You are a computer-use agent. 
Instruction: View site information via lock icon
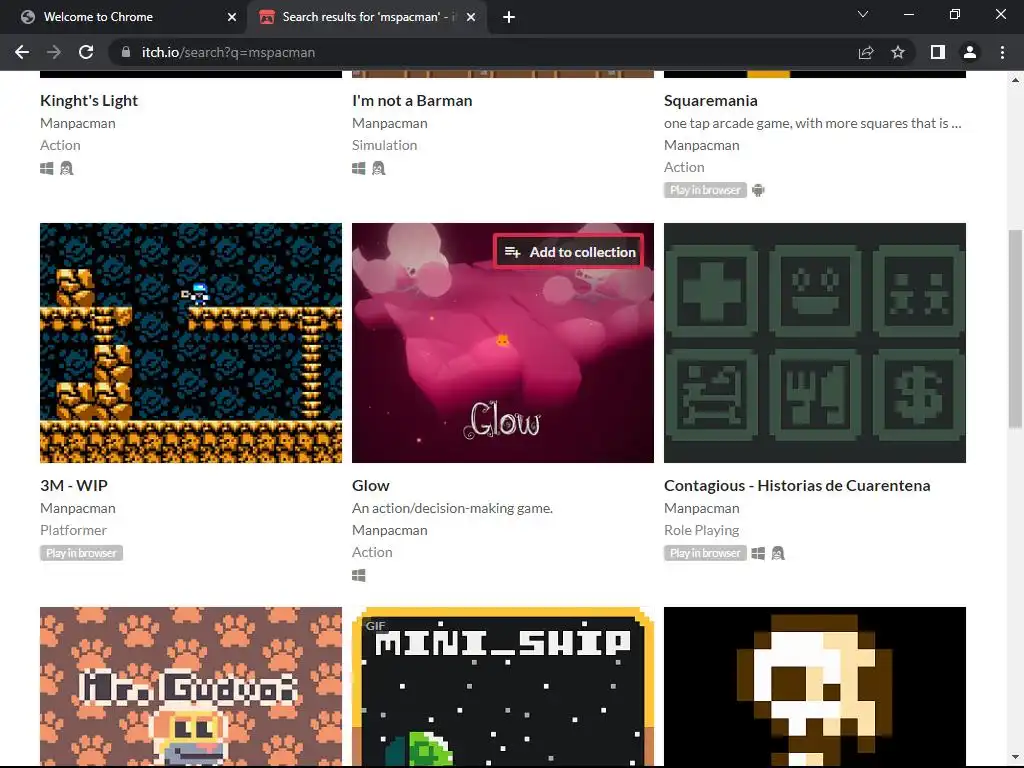(x=126, y=52)
